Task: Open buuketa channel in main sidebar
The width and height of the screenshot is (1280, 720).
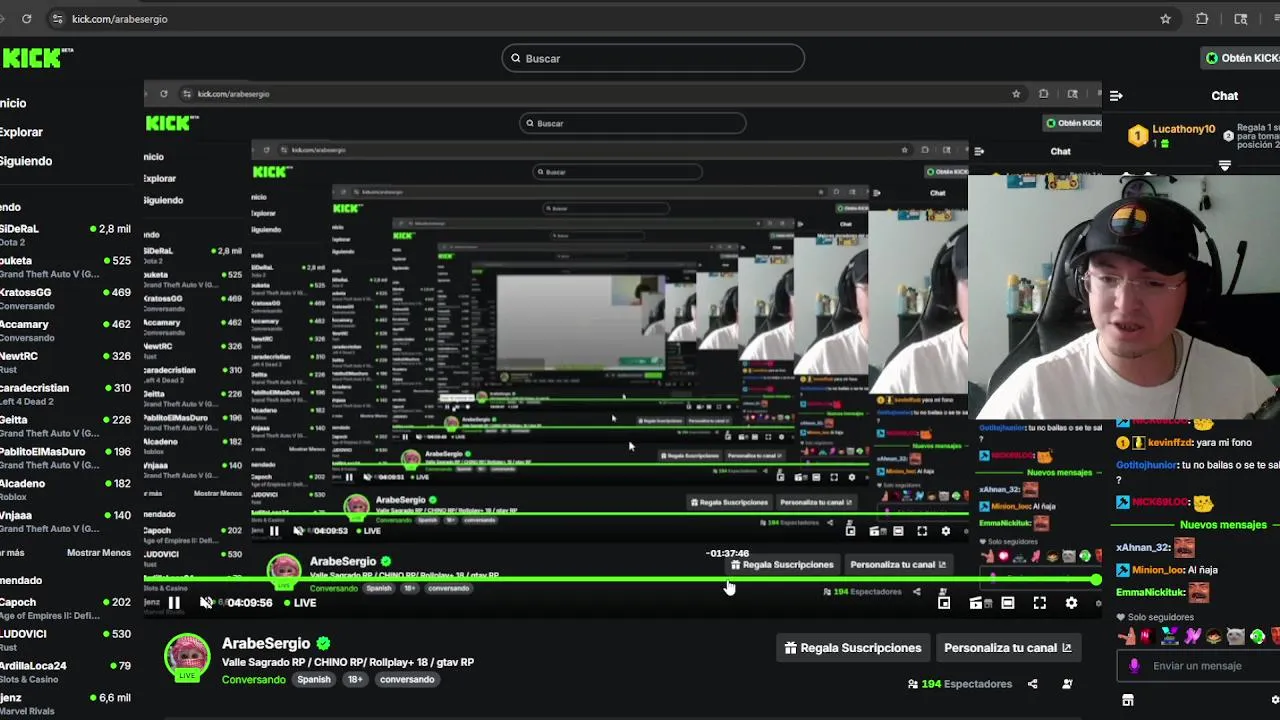Action: (66, 266)
